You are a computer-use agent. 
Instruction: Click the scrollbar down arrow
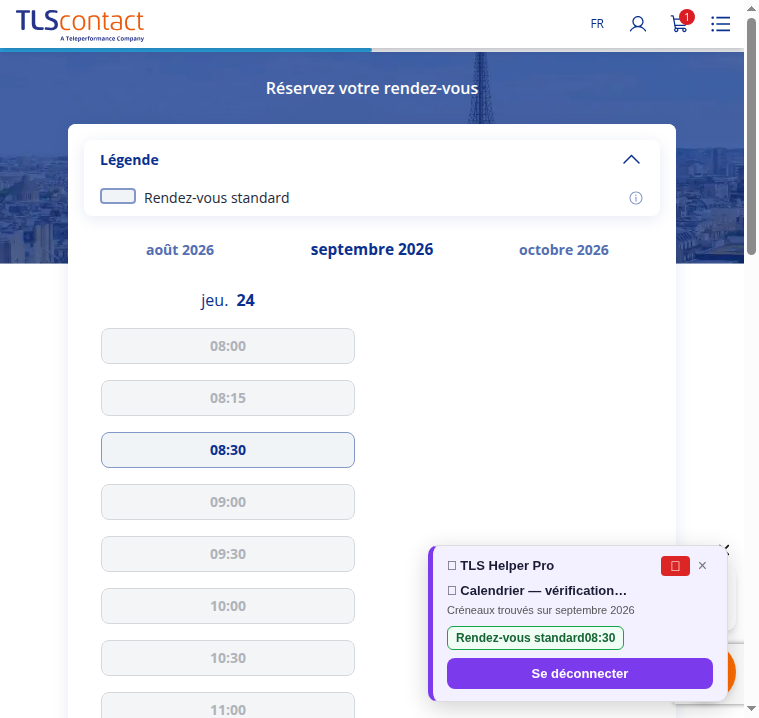click(x=751, y=709)
